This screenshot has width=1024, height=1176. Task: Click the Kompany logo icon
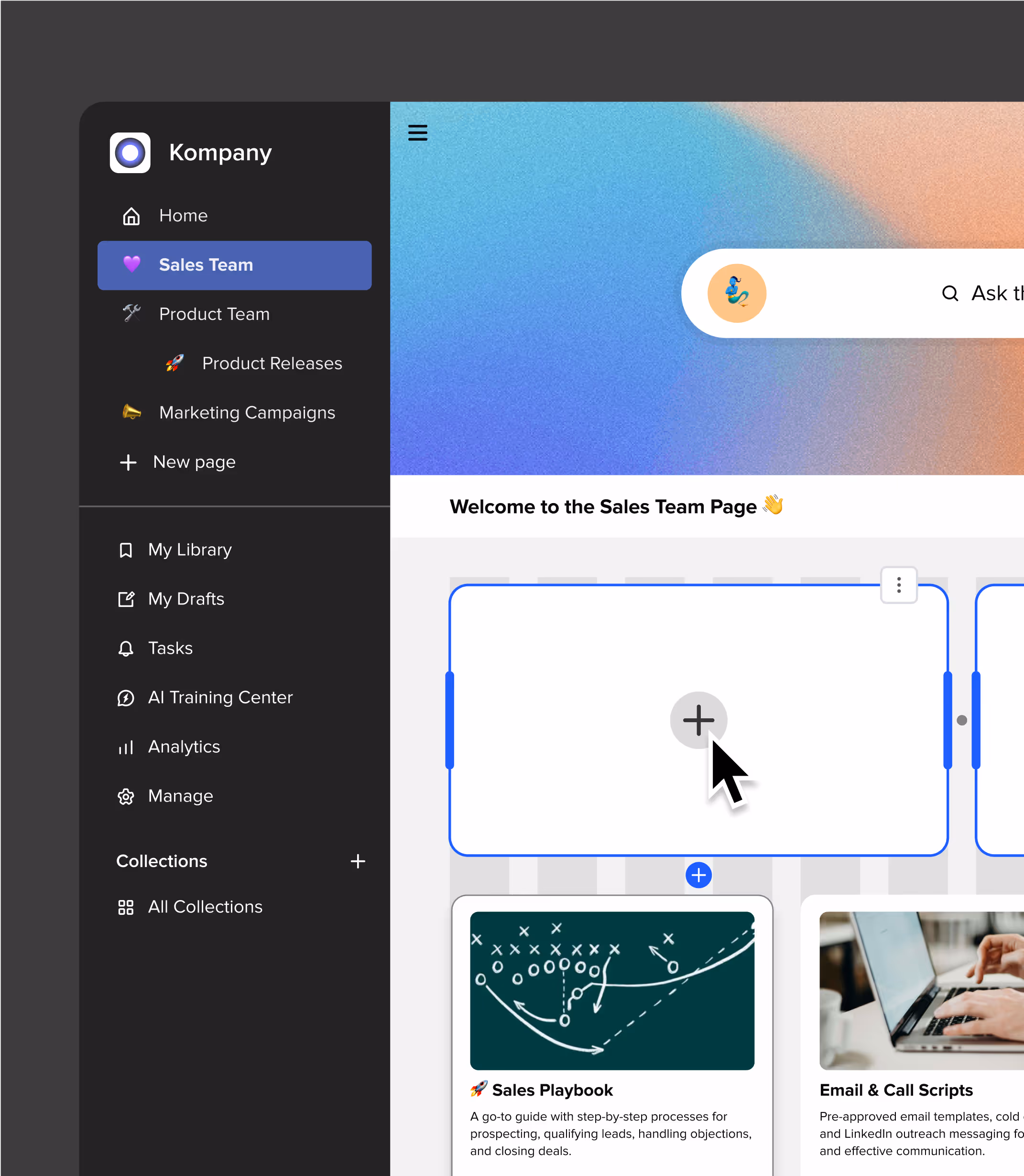(x=131, y=153)
